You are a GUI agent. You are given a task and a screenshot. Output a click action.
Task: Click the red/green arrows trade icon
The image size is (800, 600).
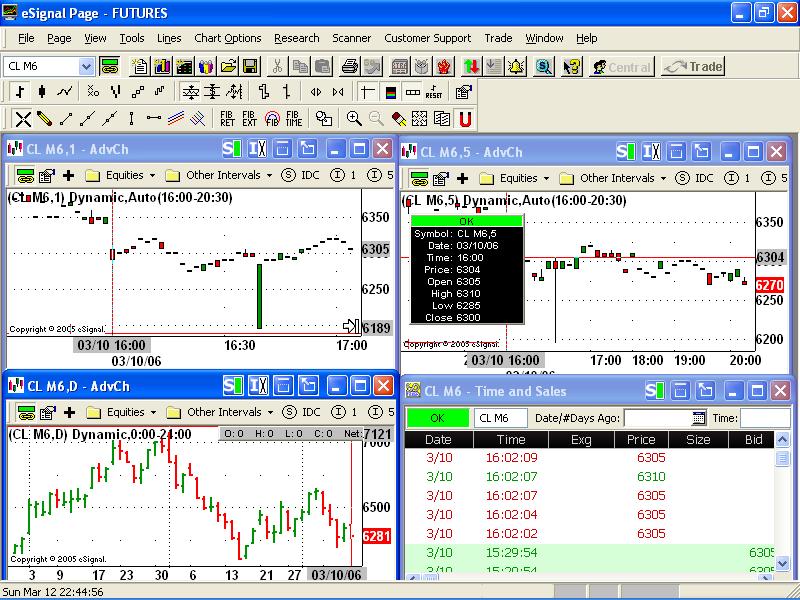coord(472,66)
